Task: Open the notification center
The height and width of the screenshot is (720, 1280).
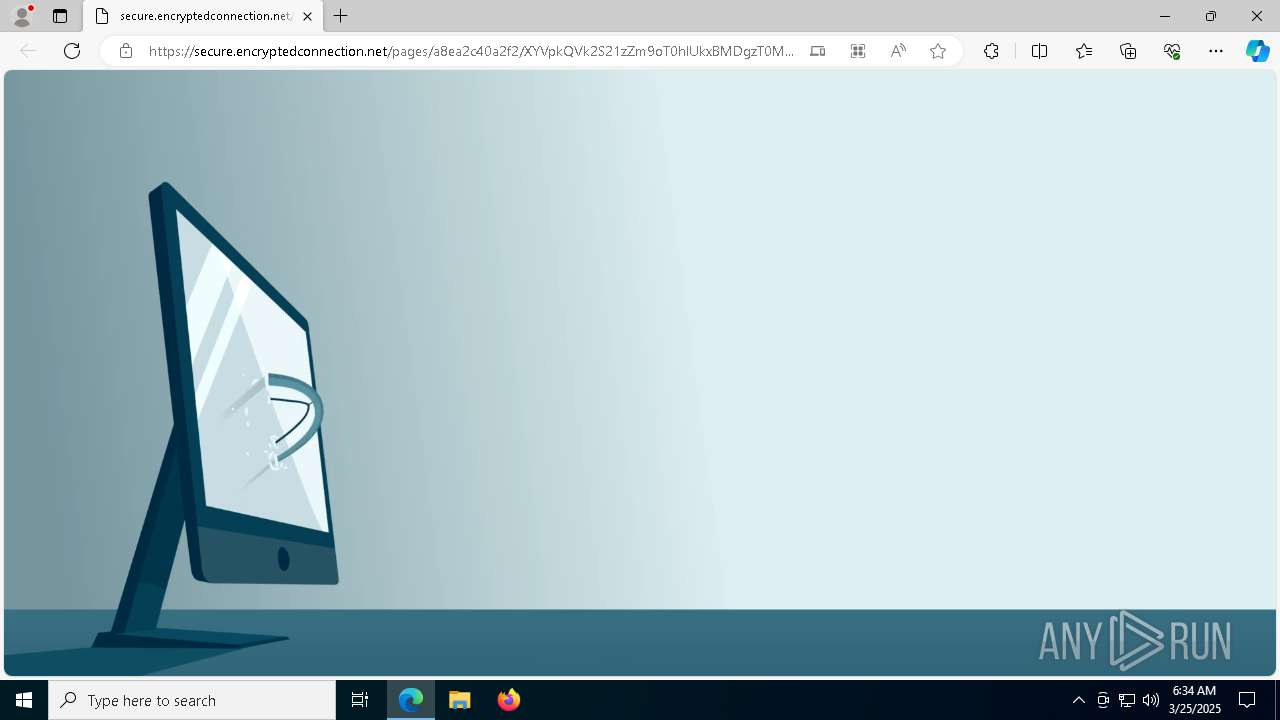Action: coord(1247,700)
